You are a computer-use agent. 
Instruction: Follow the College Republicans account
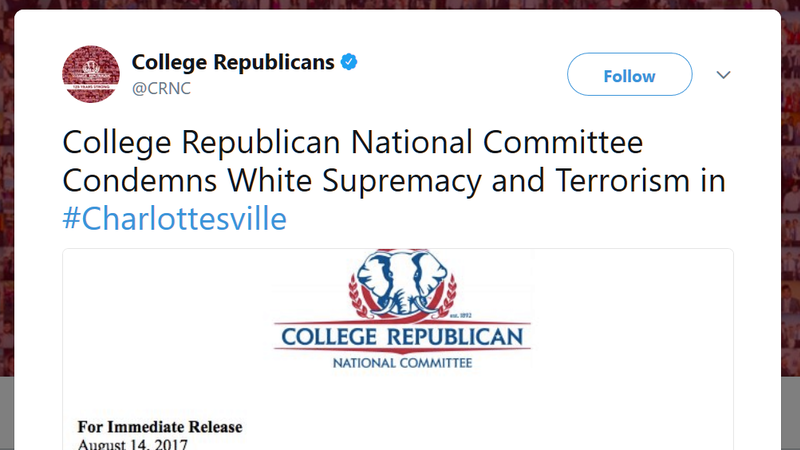(629, 76)
